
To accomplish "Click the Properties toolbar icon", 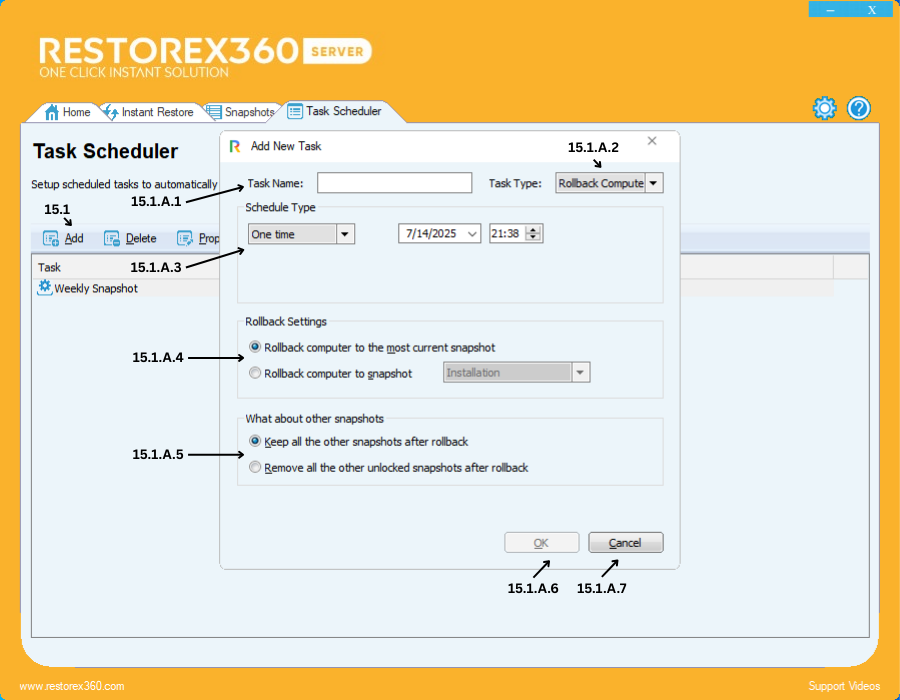I will (185, 239).
